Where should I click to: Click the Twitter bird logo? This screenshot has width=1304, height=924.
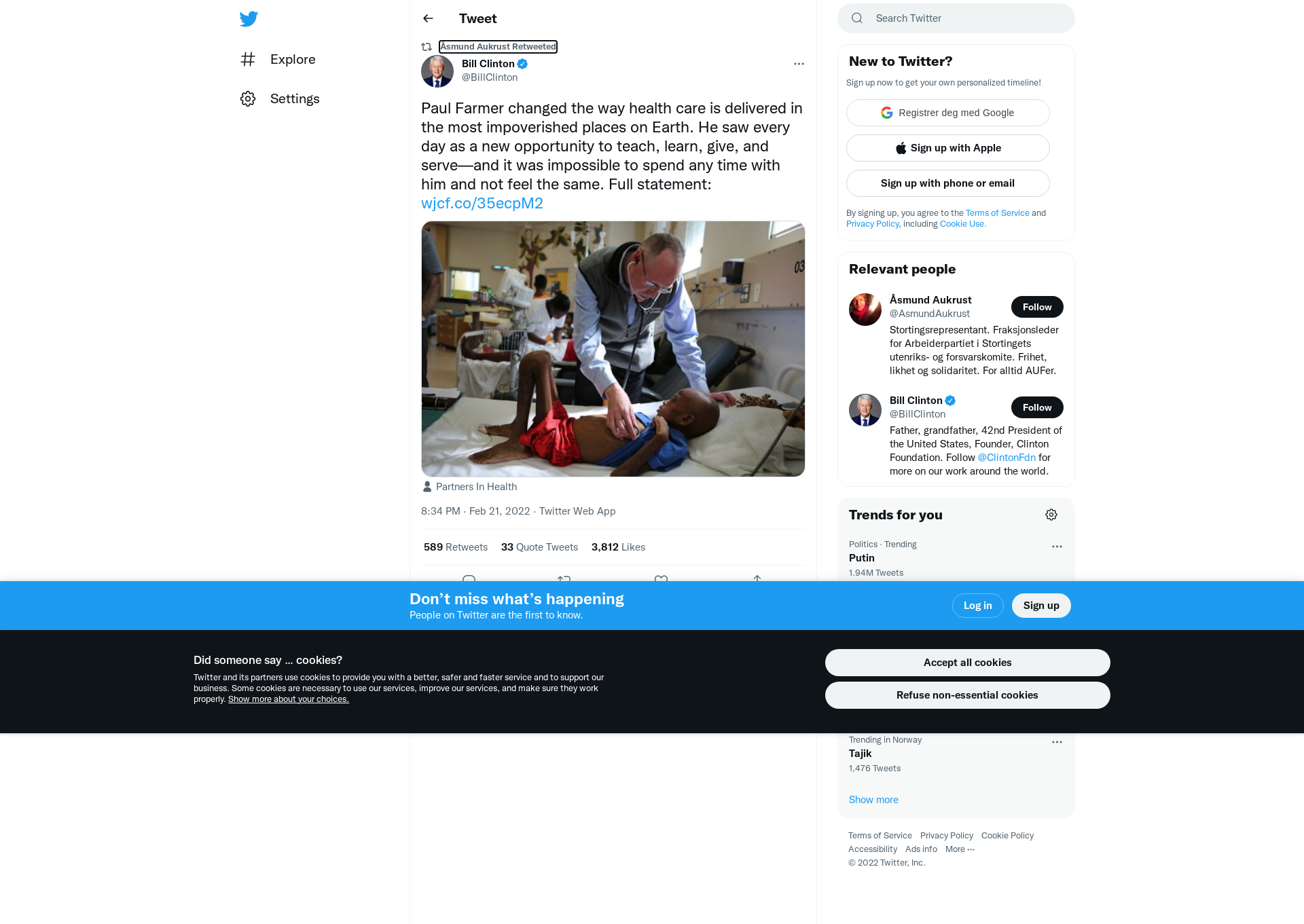coord(249,19)
